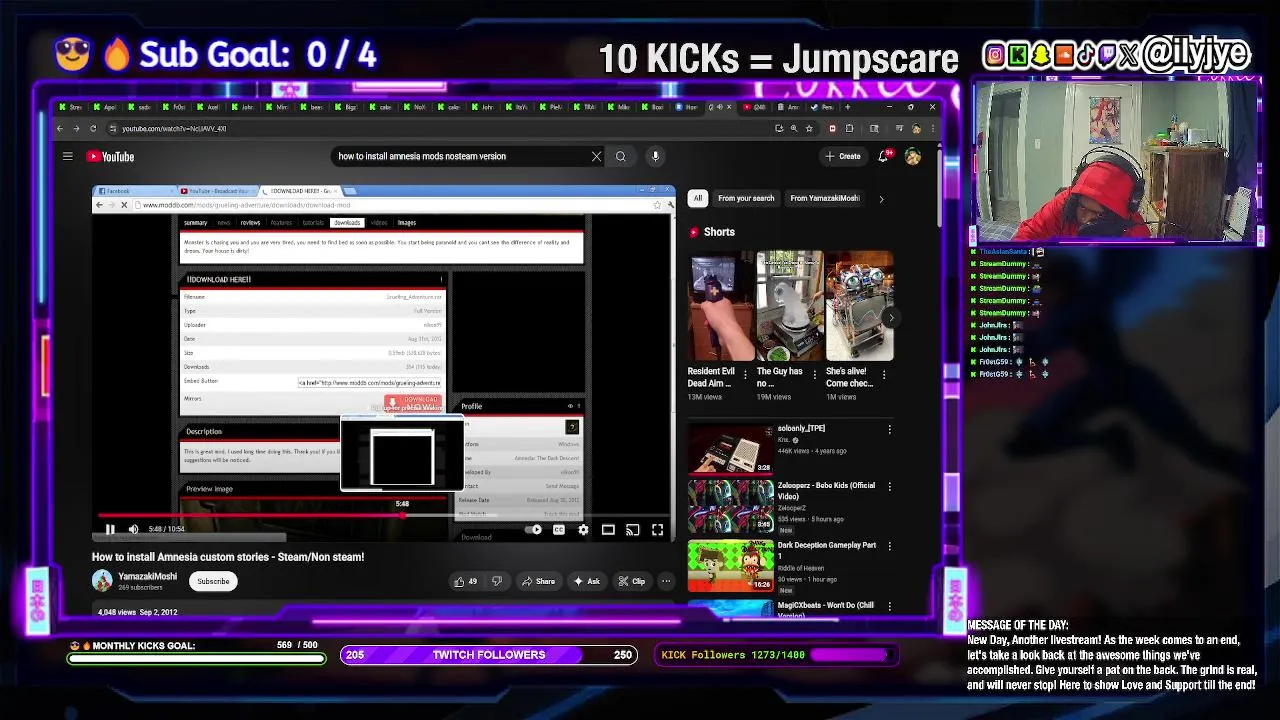Viewport: 1280px width, 720px height.
Task: Open Chrome zoom magnifier in address bar
Action: [x=793, y=128]
